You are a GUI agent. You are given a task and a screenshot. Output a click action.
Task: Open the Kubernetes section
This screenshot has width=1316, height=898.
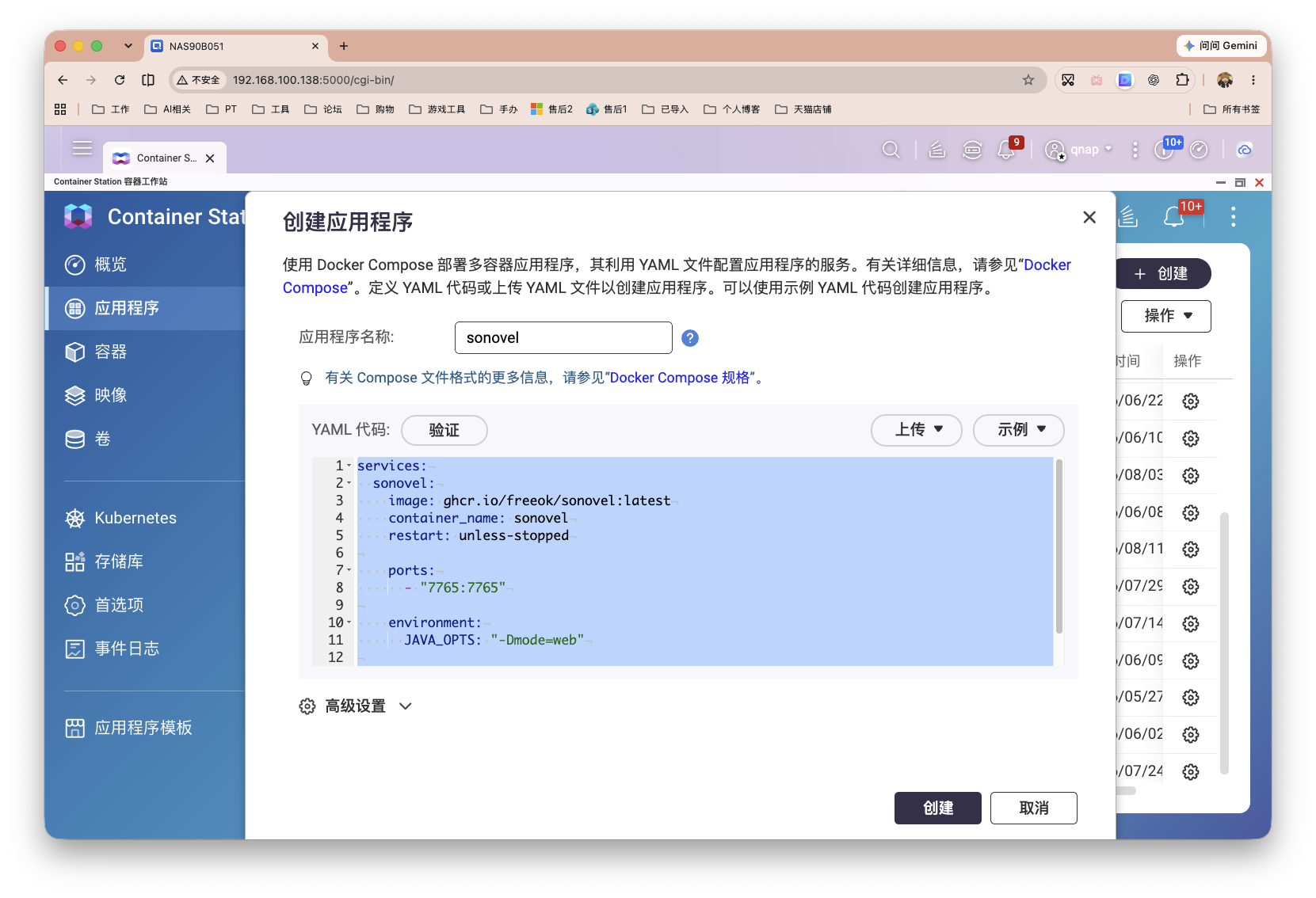(x=145, y=518)
